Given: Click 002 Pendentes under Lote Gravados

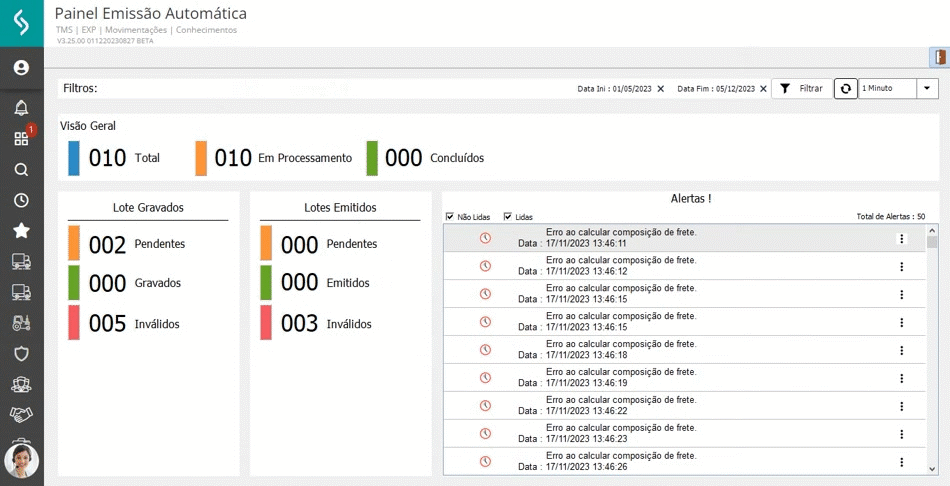Looking at the screenshot, I should [137, 244].
